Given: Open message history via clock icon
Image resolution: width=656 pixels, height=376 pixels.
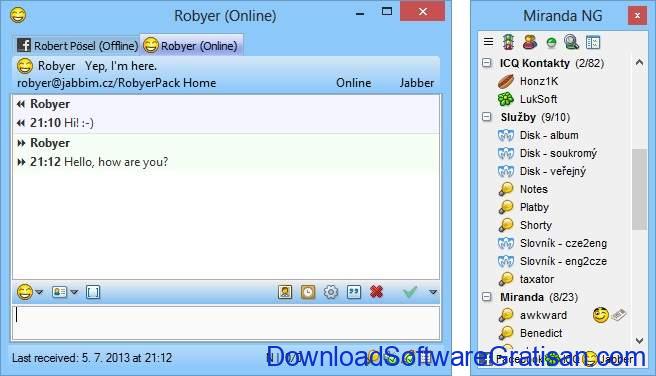Looking at the screenshot, I should pyautogui.click(x=308, y=292).
